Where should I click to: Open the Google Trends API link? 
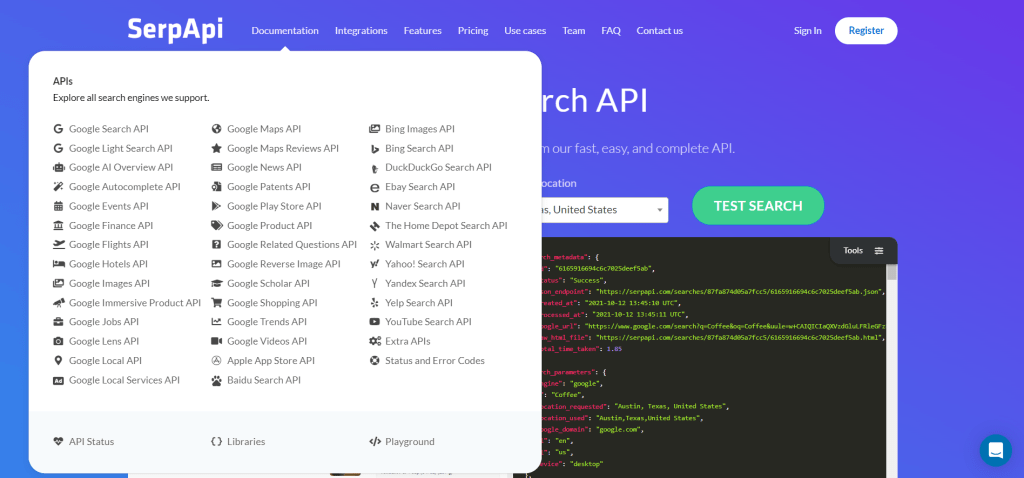[x=266, y=322]
